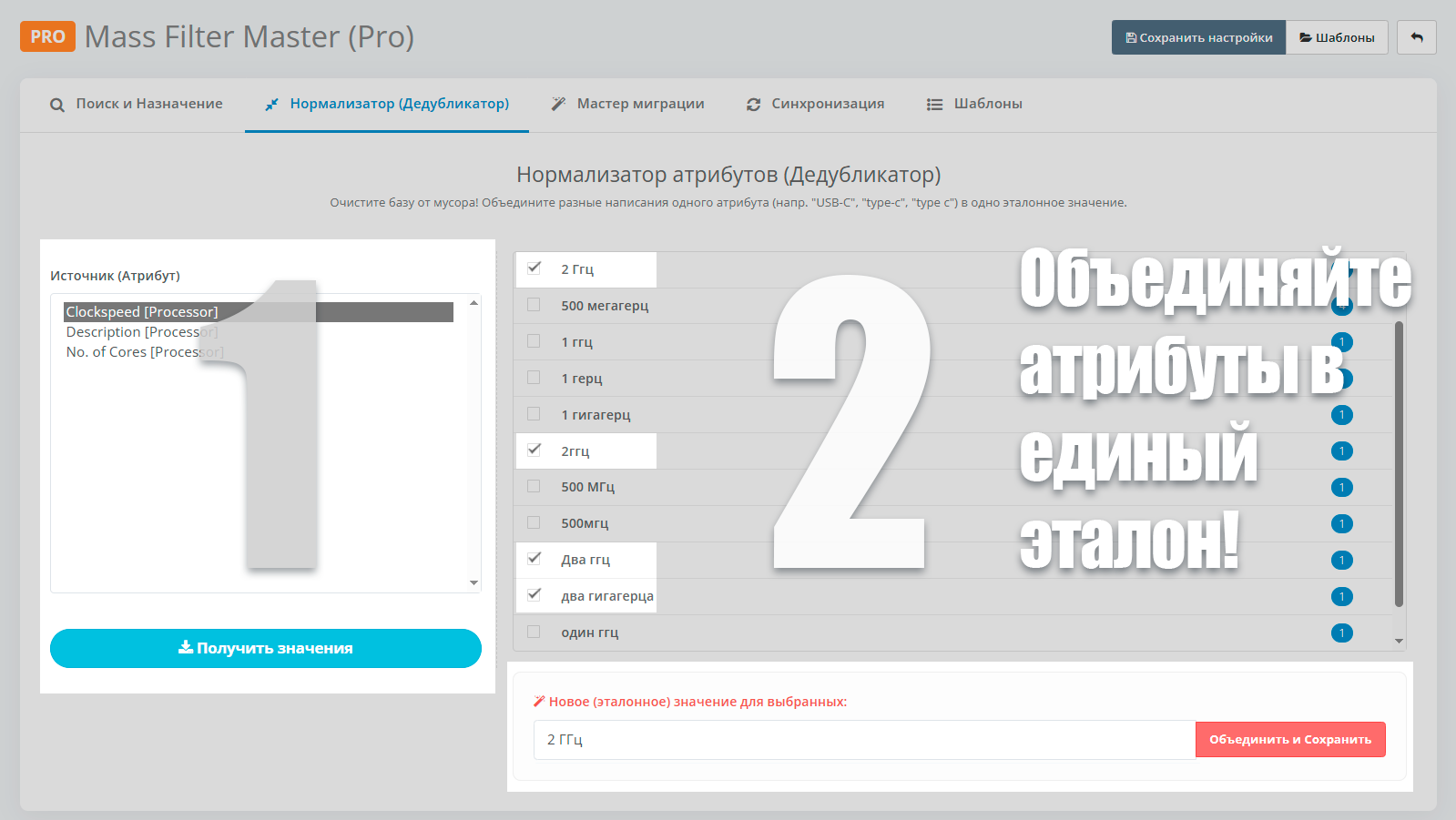This screenshot has height=820, width=1456.
Task: Click the orange PRO badge logo
Action: [47, 36]
